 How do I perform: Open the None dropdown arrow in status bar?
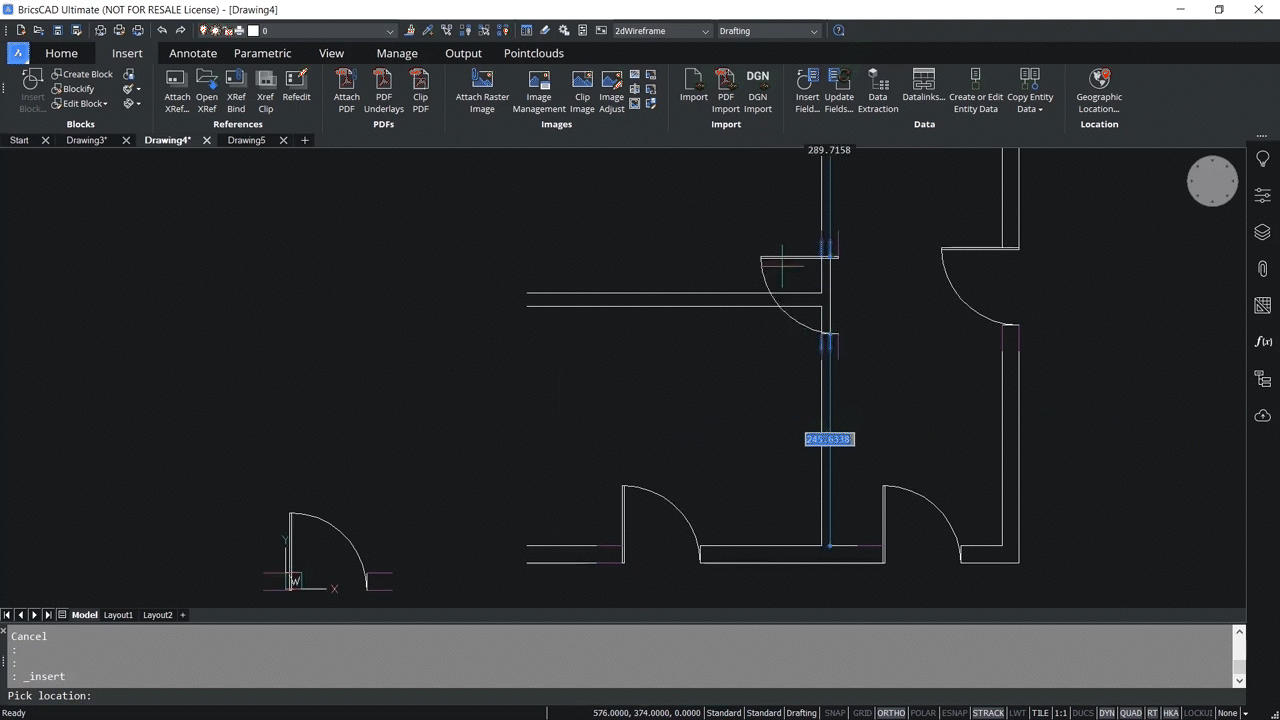(x=1245, y=713)
